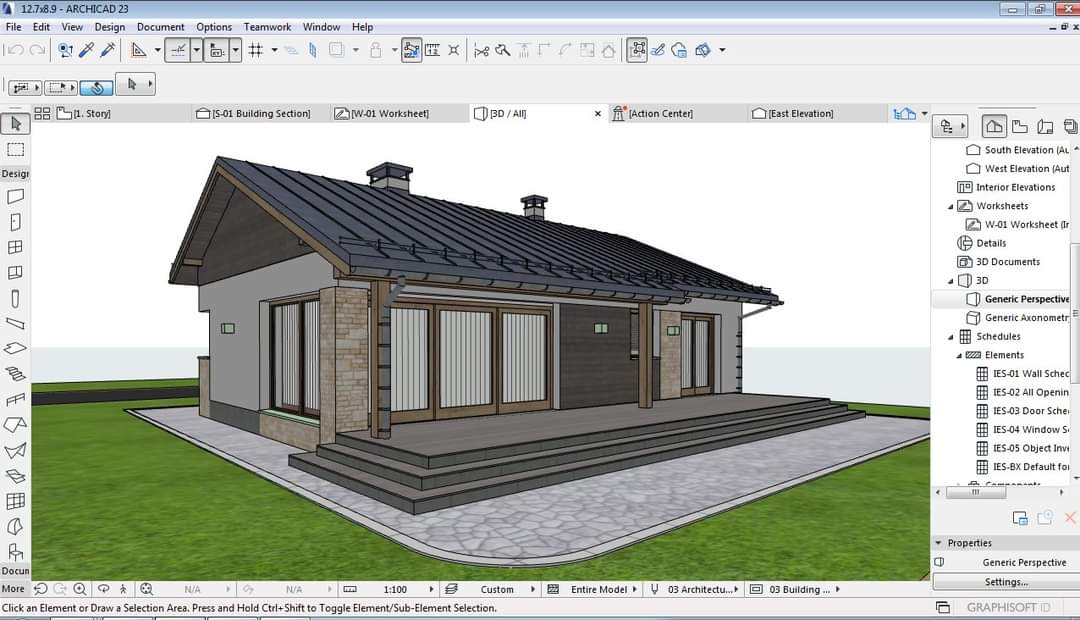The height and width of the screenshot is (620, 1080).
Task: Toggle the grid snap icon
Action: tap(256, 50)
